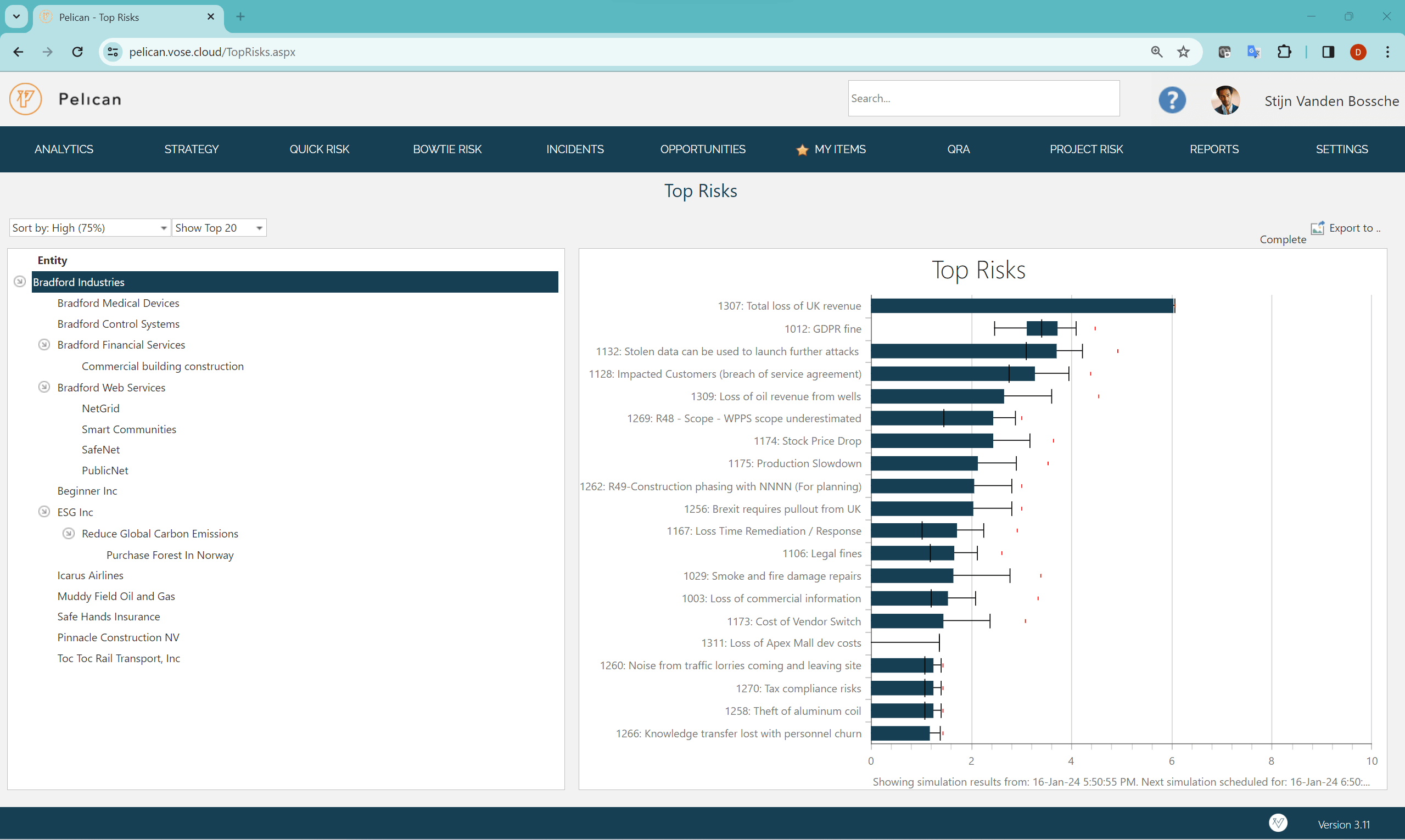Click the 1307 Total loss UK revenue bar
The image size is (1405, 840).
click(1021, 306)
